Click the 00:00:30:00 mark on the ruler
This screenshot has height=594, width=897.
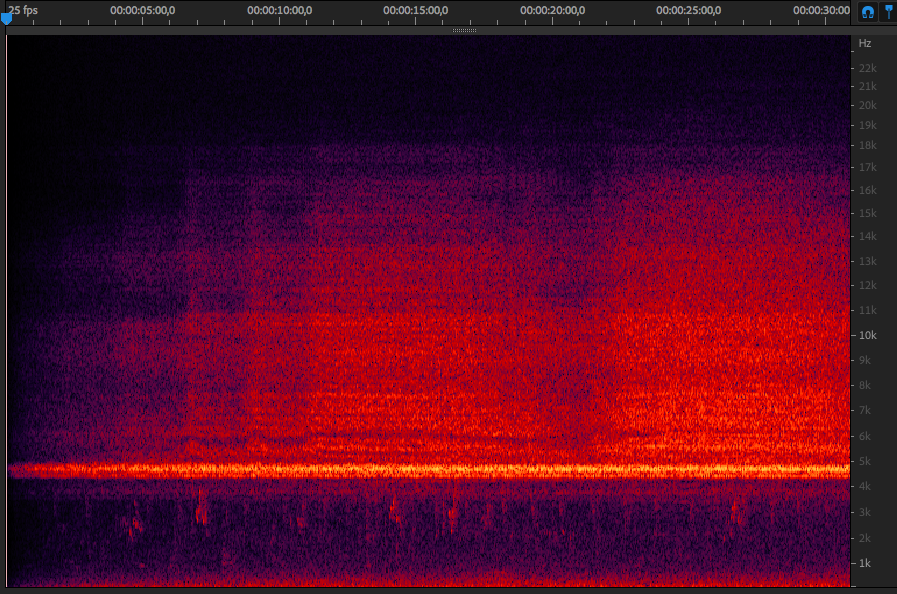822,10
